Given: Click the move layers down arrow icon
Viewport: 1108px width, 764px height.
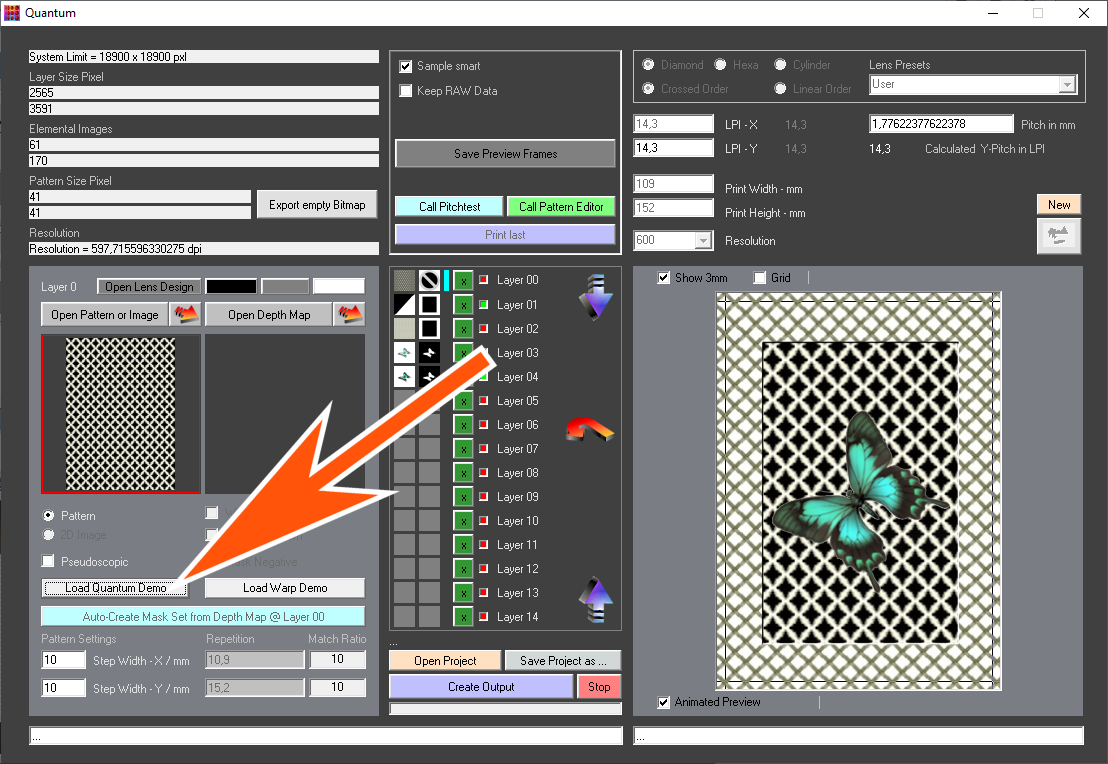Looking at the screenshot, I should (594, 298).
